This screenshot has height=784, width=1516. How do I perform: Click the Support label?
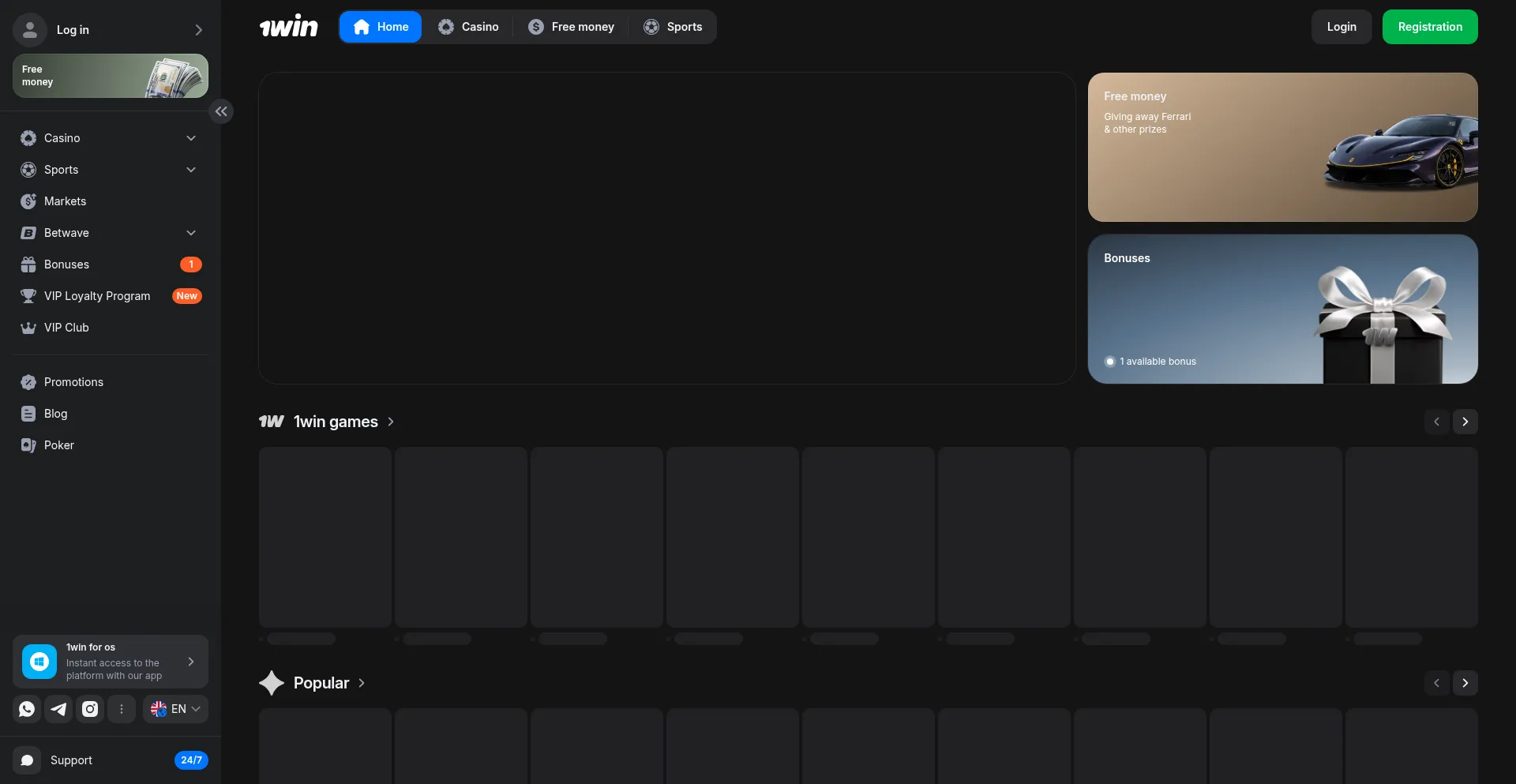click(71, 760)
